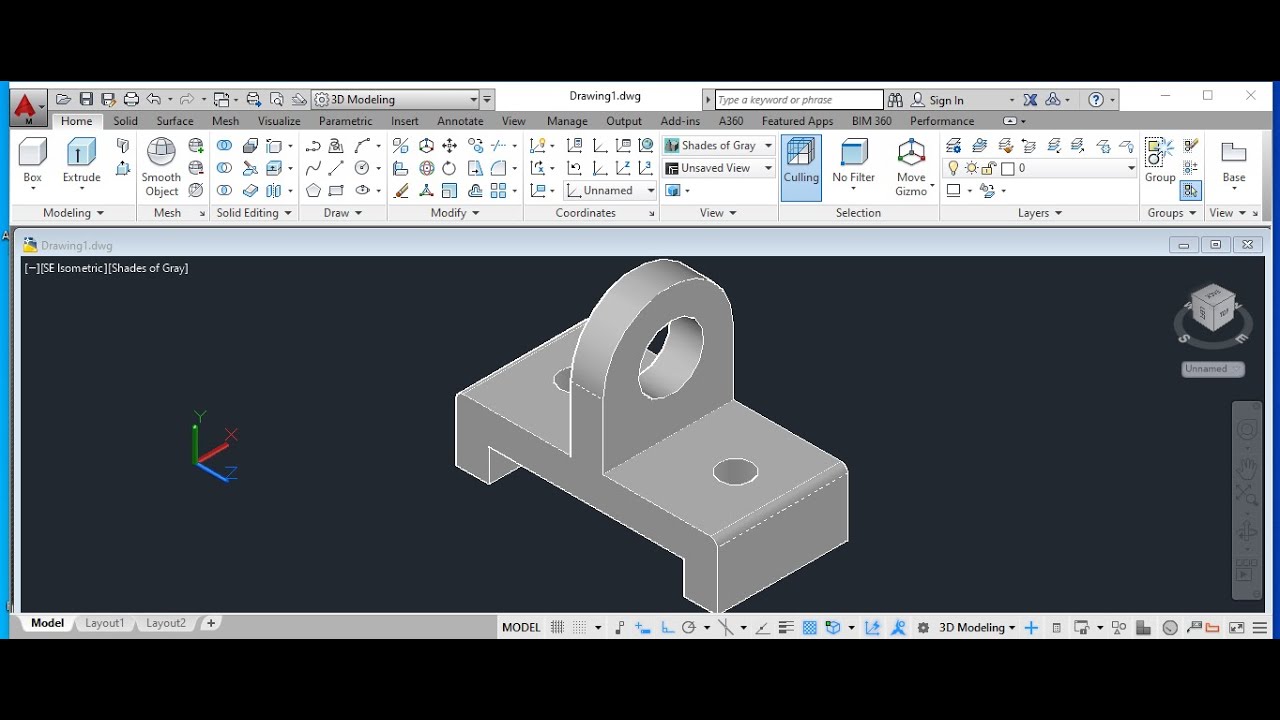Open the Unnamed UCS dropdown in Coordinates
Screen dimensions: 1280x720
point(610,190)
